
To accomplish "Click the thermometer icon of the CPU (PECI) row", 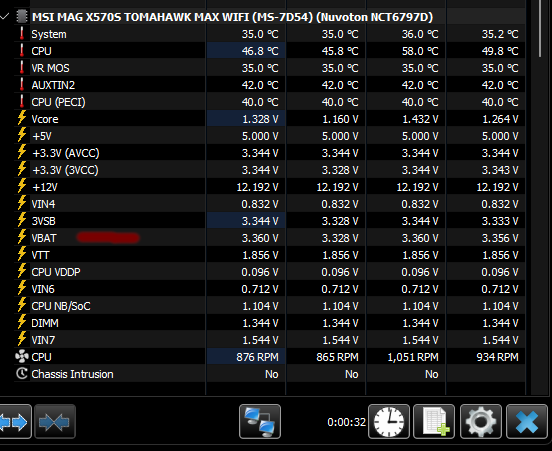I will point(22,101).
